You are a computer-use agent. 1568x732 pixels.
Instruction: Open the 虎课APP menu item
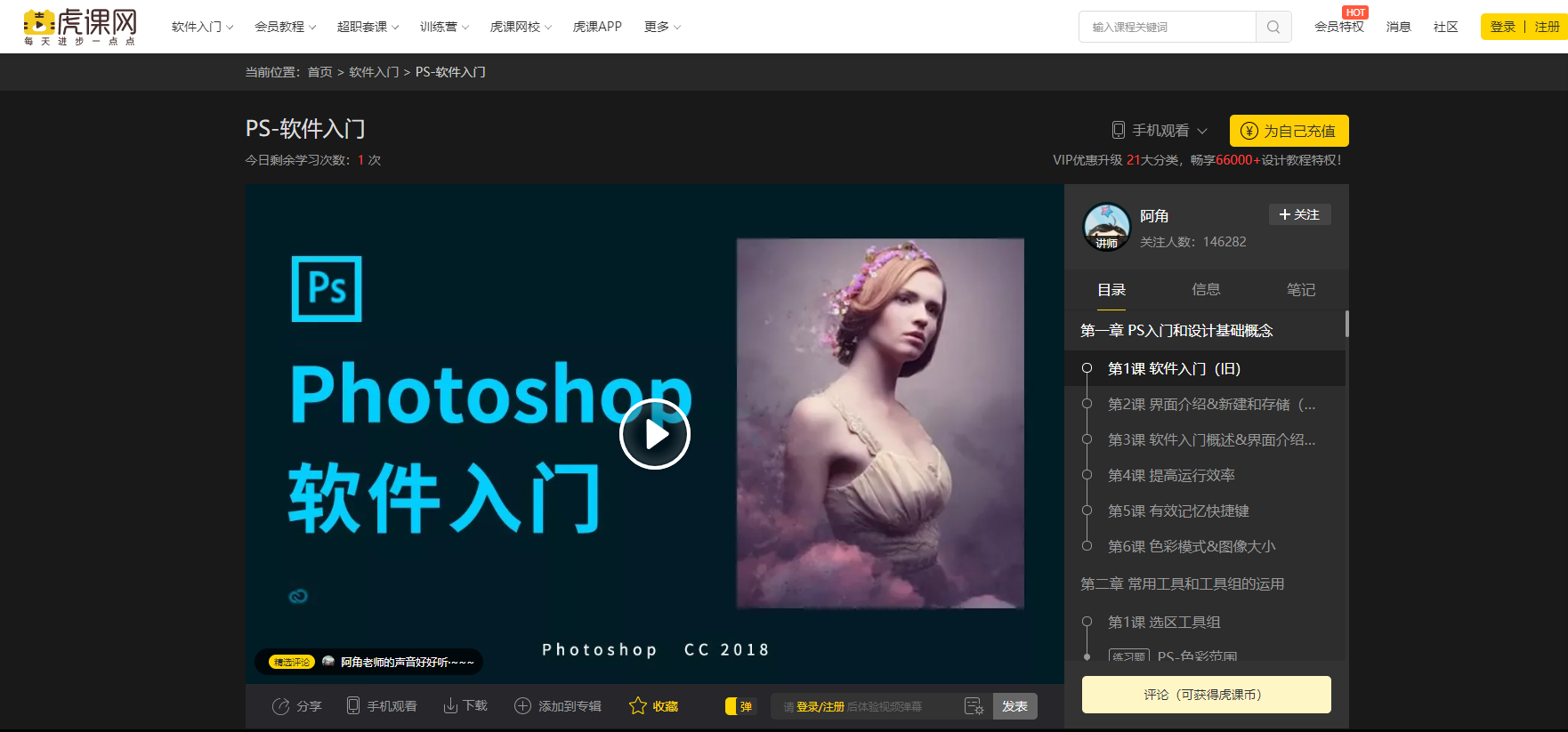(x=597, y=27)
